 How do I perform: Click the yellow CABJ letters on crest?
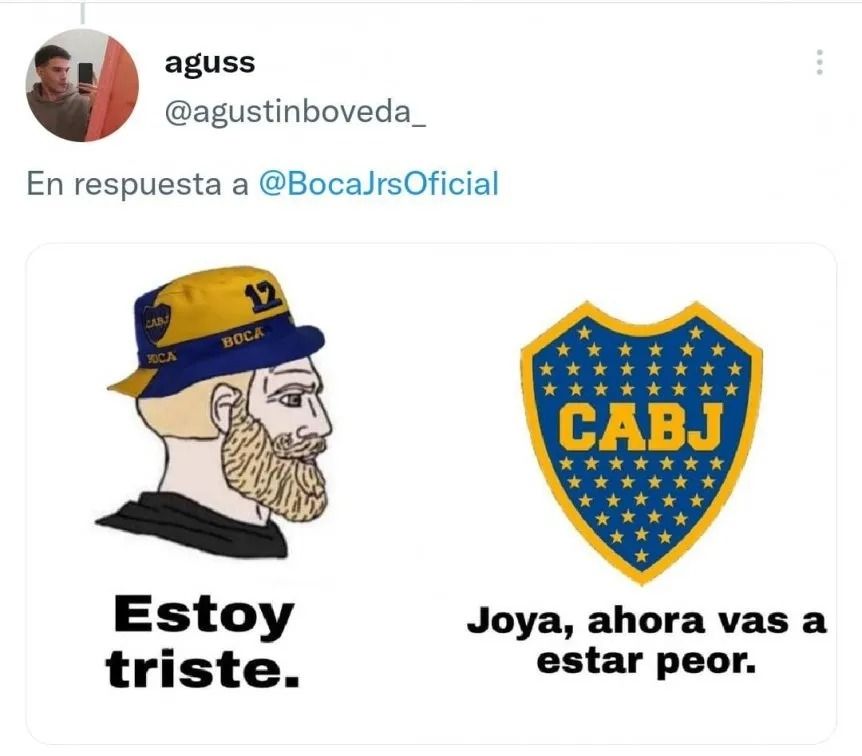(x=641, y=426)
